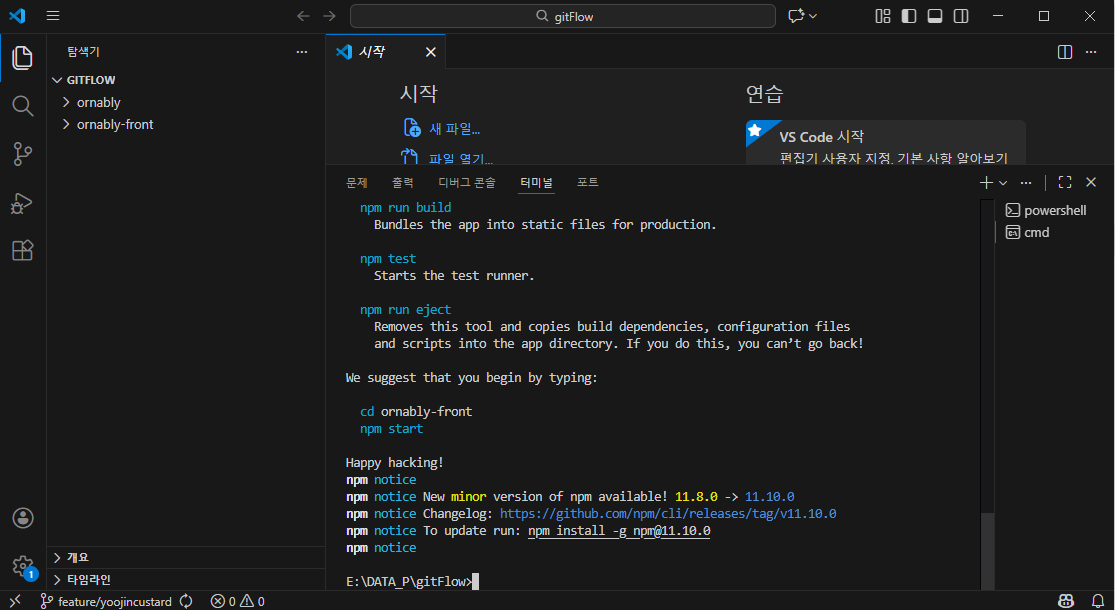The image size is (1115, 610).
Task: Open the new terminal profile dropdown
Action: pos(1003,183)
